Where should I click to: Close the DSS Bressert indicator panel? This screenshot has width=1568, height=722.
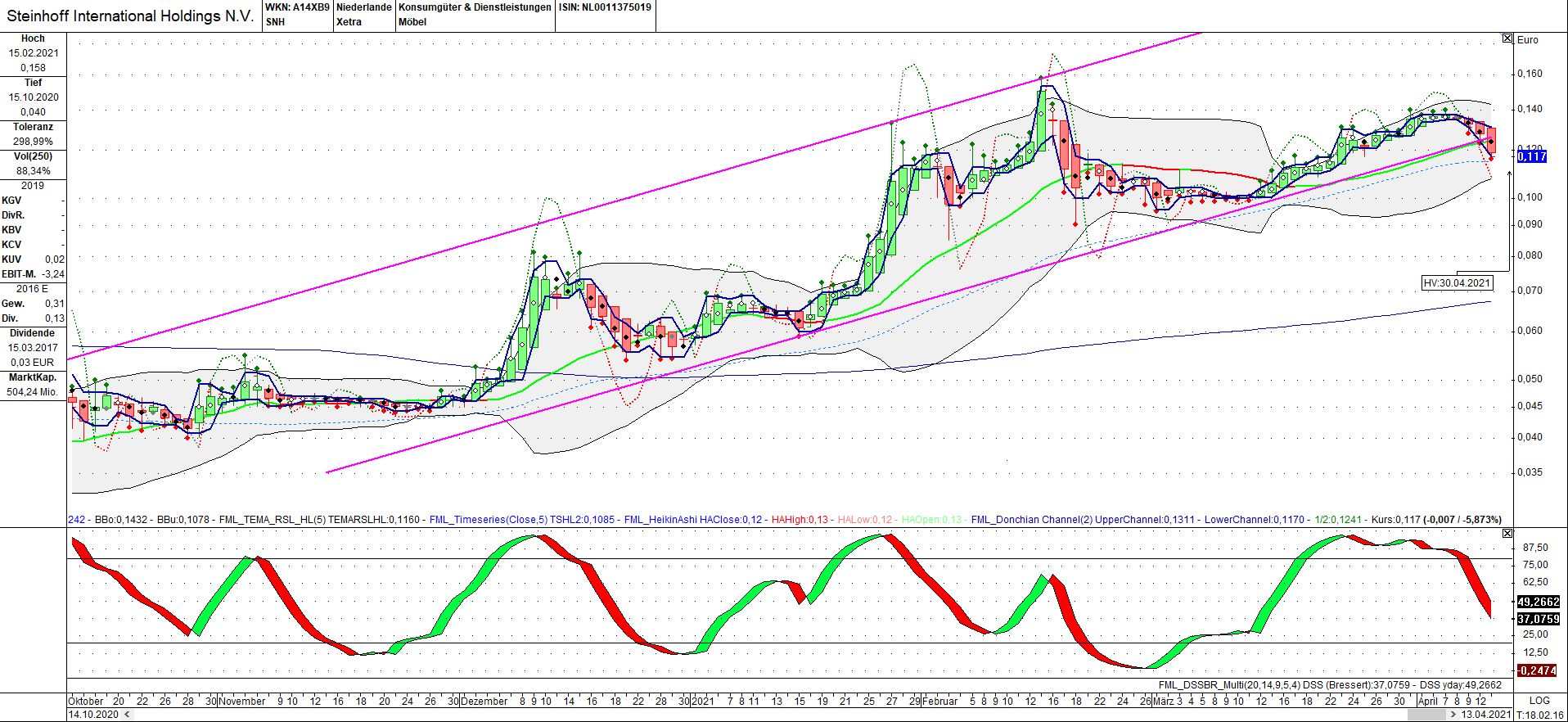1507,533
